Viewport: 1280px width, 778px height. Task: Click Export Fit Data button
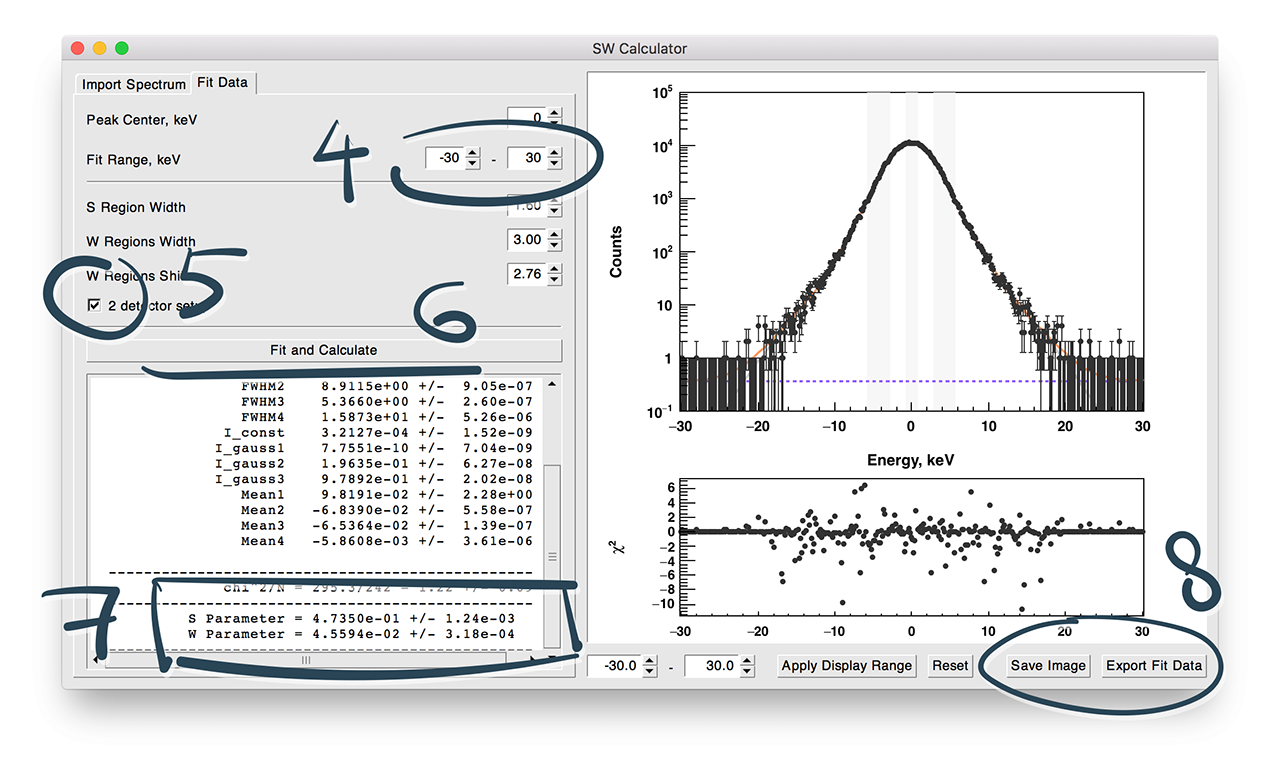point(1153,666)
